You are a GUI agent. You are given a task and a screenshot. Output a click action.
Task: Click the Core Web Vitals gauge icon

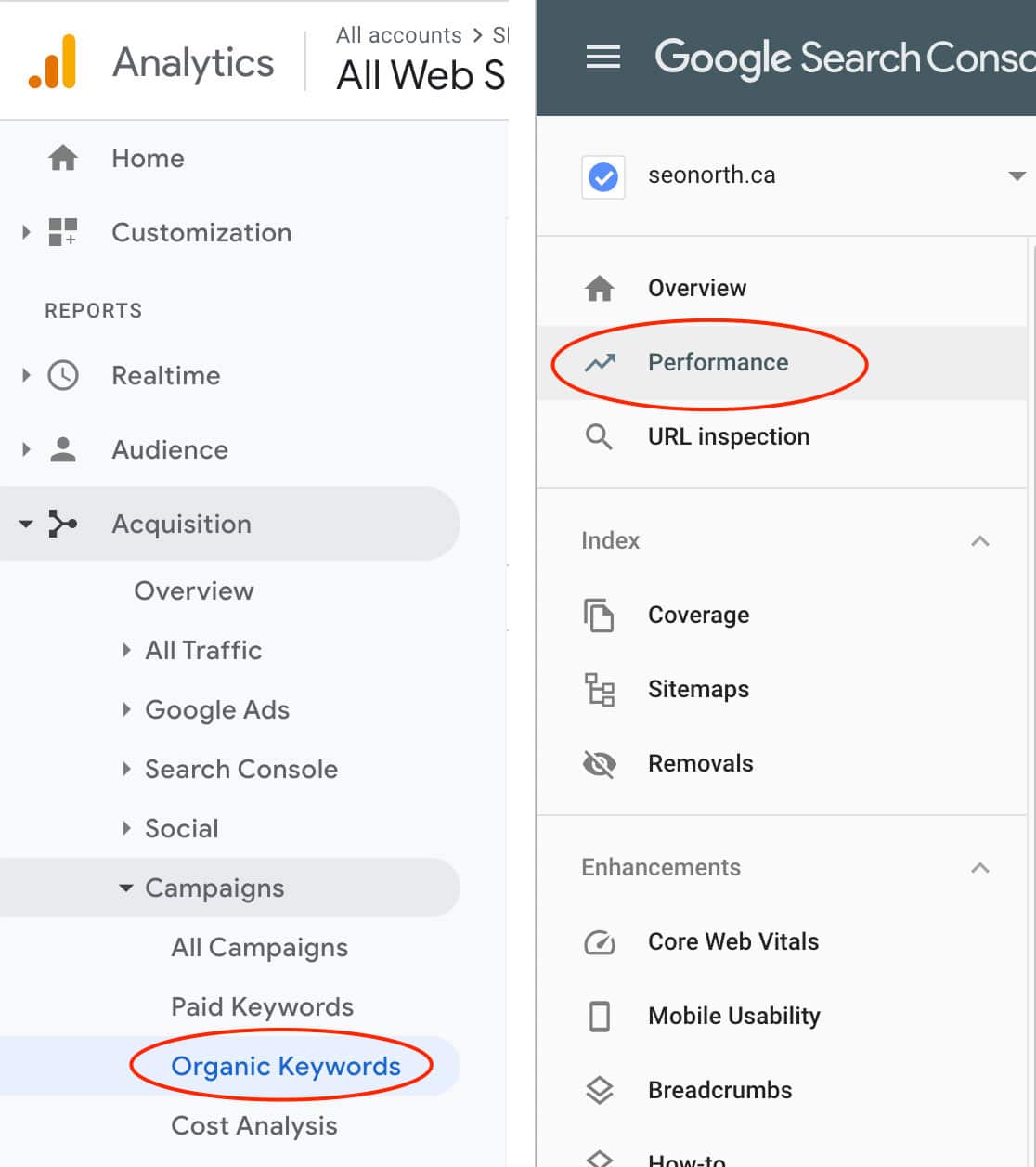click(600, 942)
